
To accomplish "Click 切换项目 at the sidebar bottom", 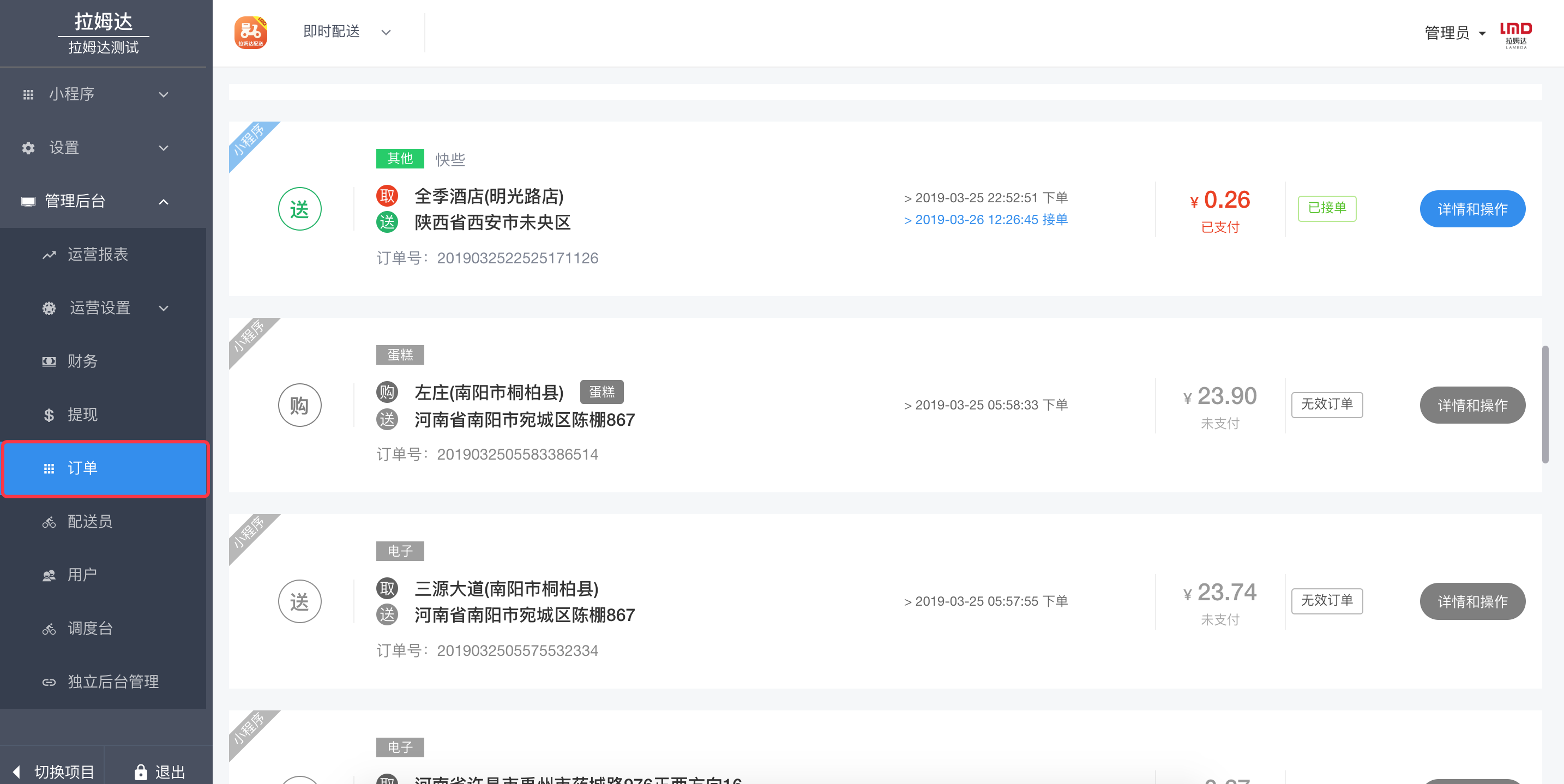I will click(x=53, y=772).
